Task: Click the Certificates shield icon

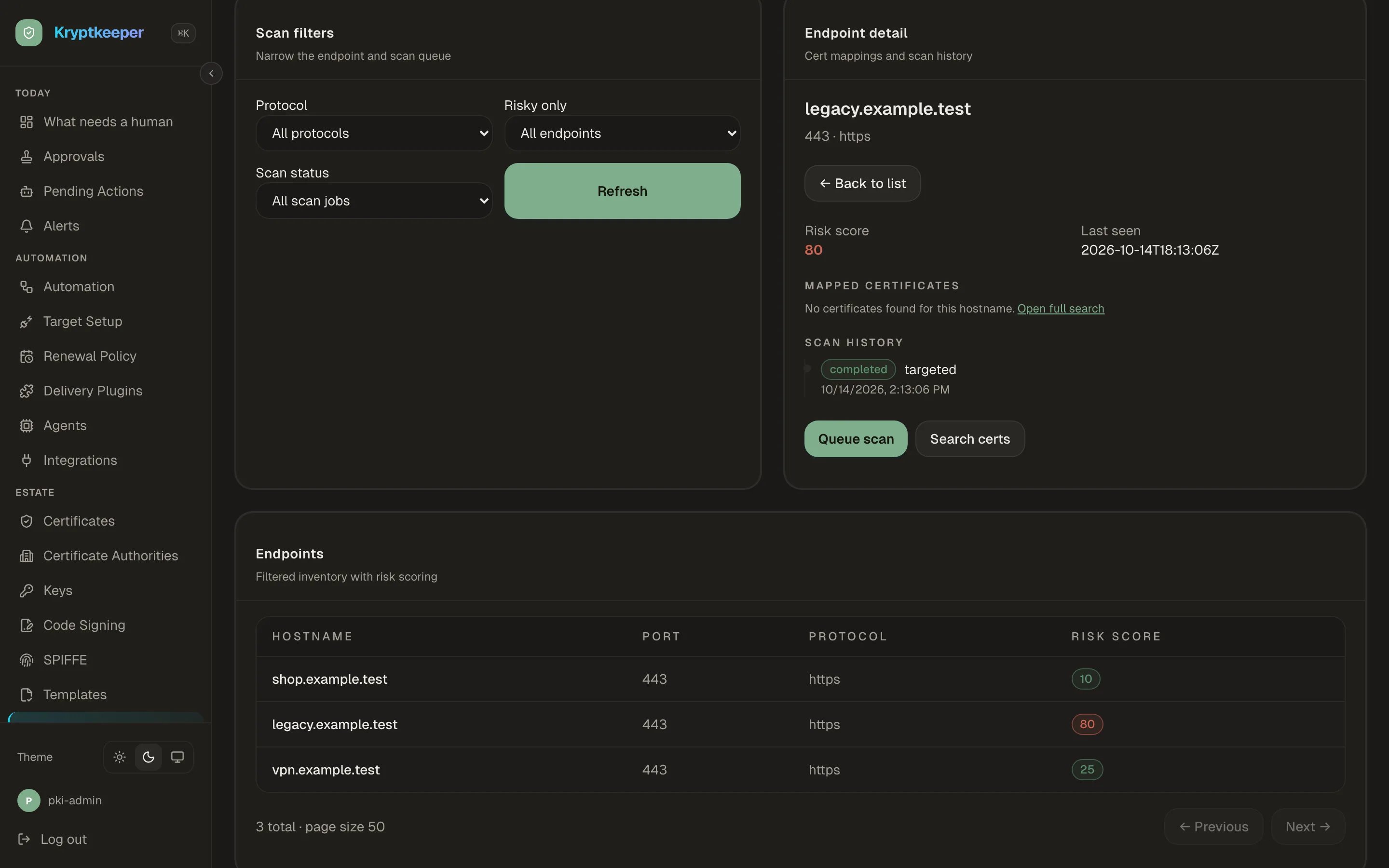Action: (27, 521)
